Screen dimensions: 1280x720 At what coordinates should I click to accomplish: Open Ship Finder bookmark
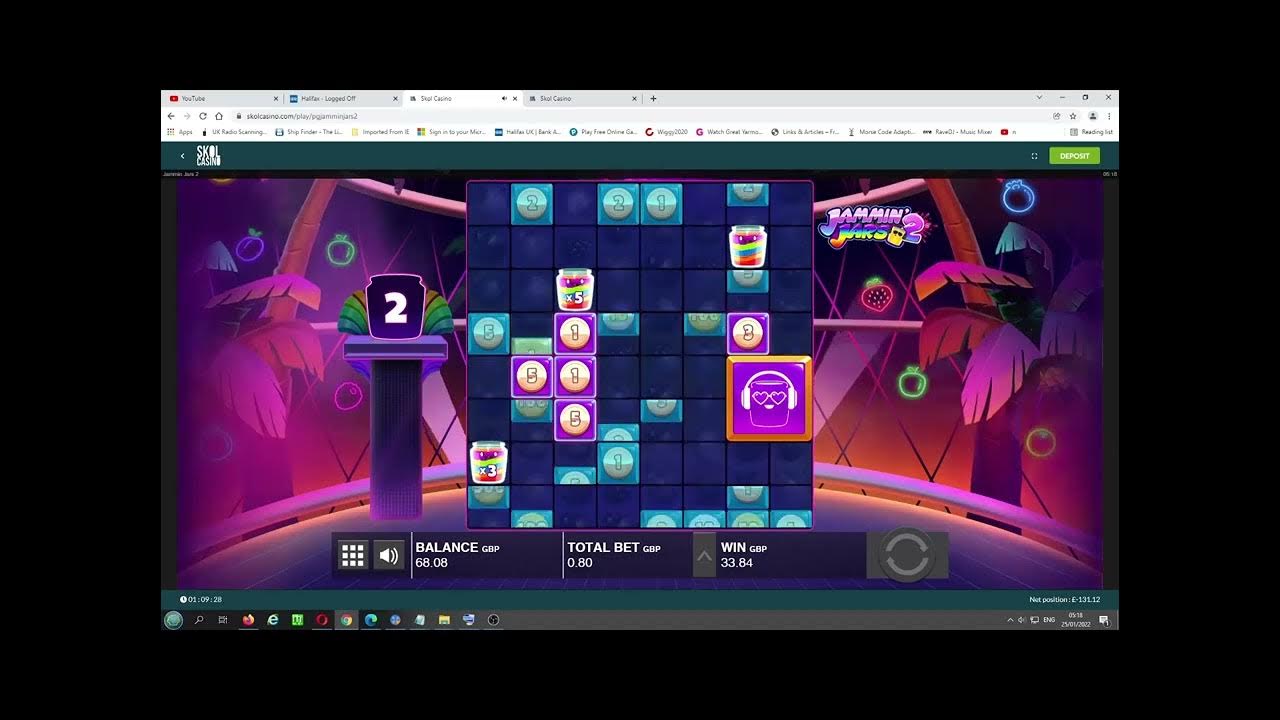(x=309, y=132)
